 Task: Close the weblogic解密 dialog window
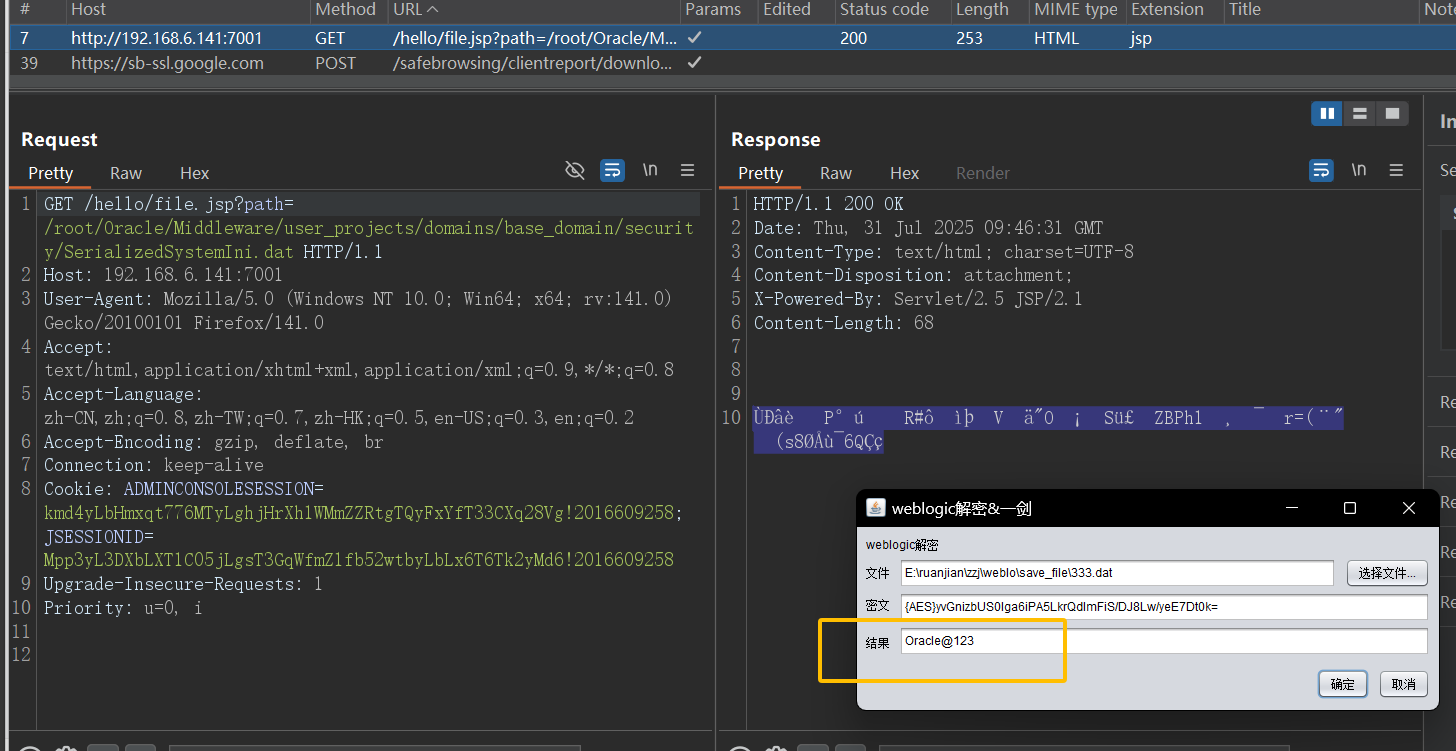tap(1409, 508)
